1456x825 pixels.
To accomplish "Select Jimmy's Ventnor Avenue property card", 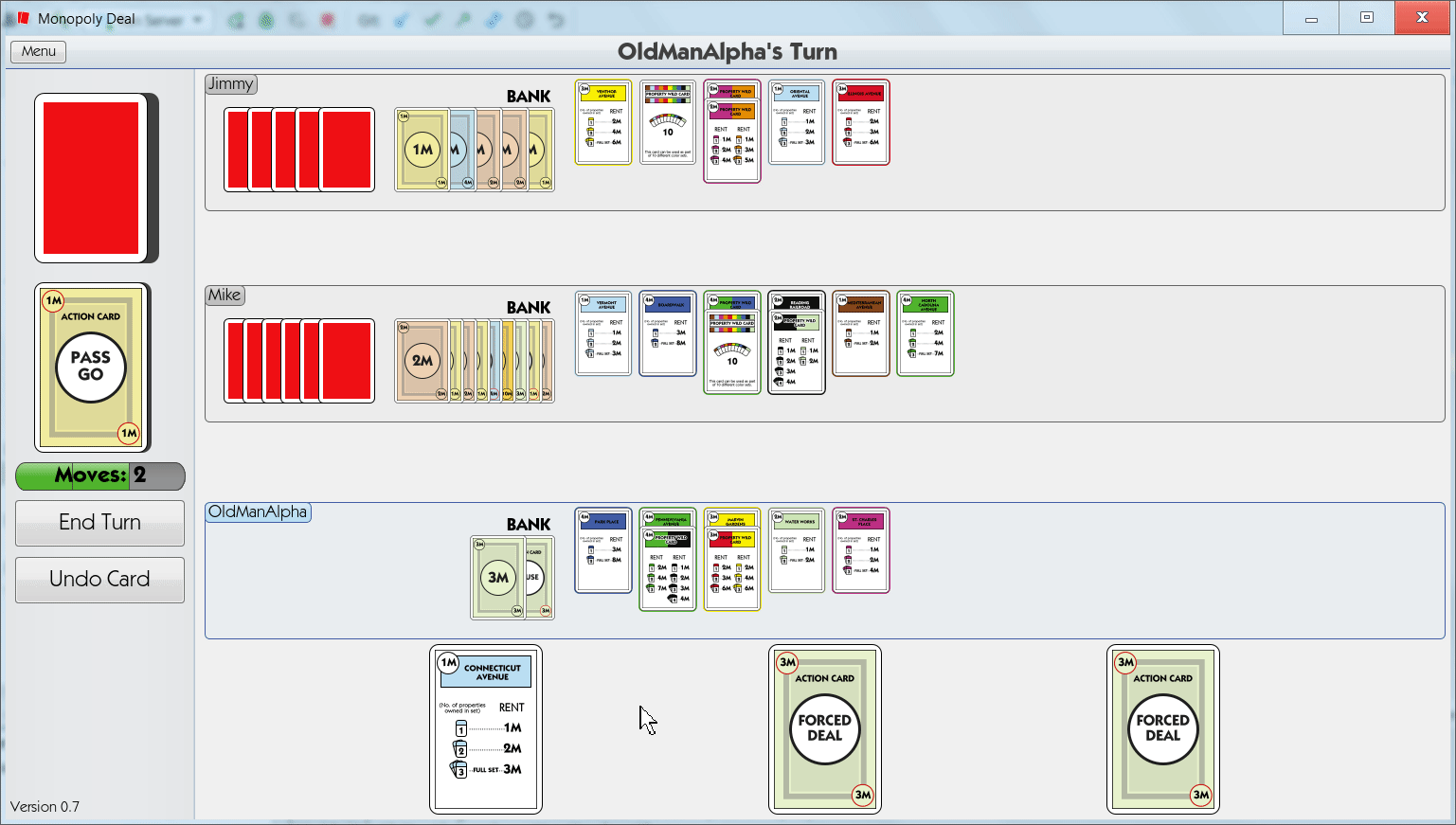I will (603, 122).
